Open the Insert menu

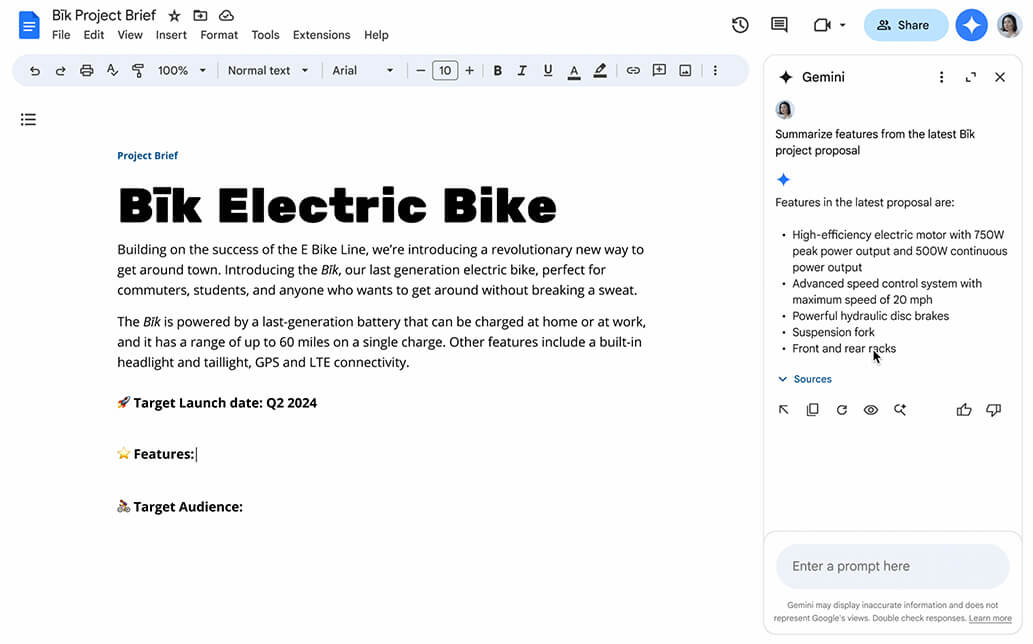pyautogui.click(x=171, y=35)
